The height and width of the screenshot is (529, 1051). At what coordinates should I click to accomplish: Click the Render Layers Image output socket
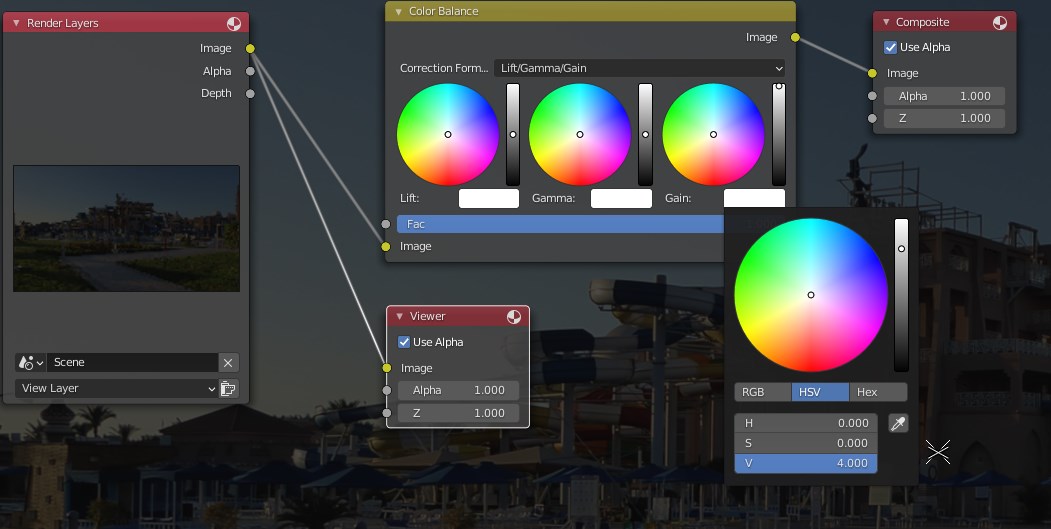coord(250,48)
